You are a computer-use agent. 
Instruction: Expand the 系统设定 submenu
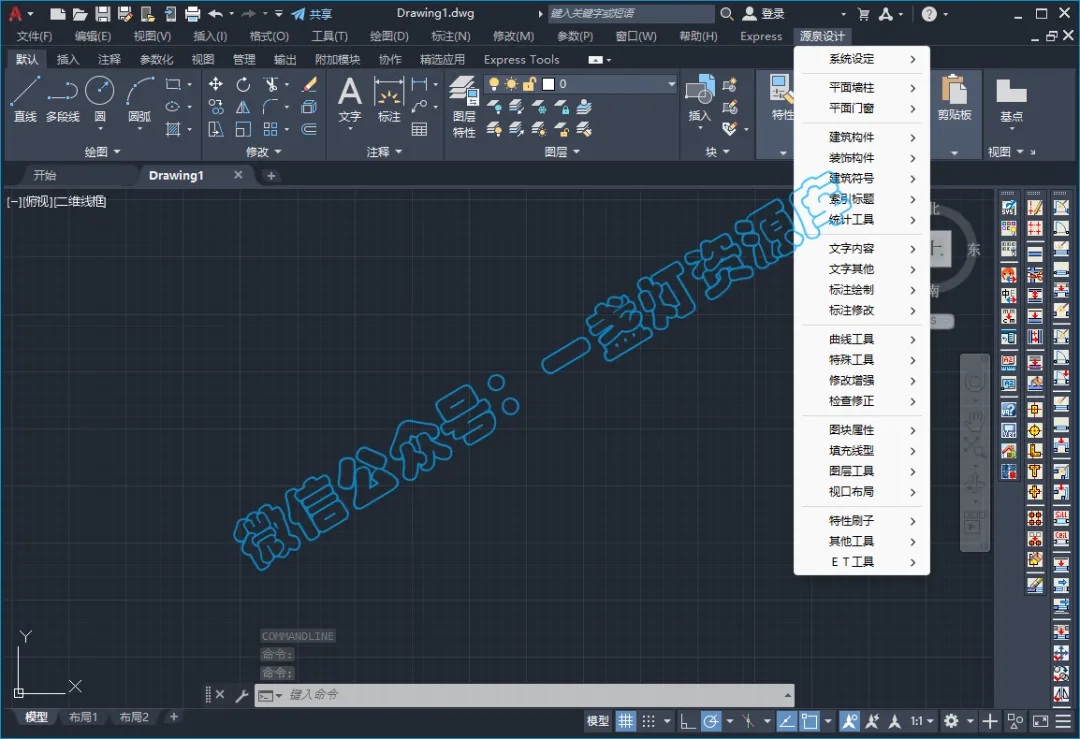862,59
